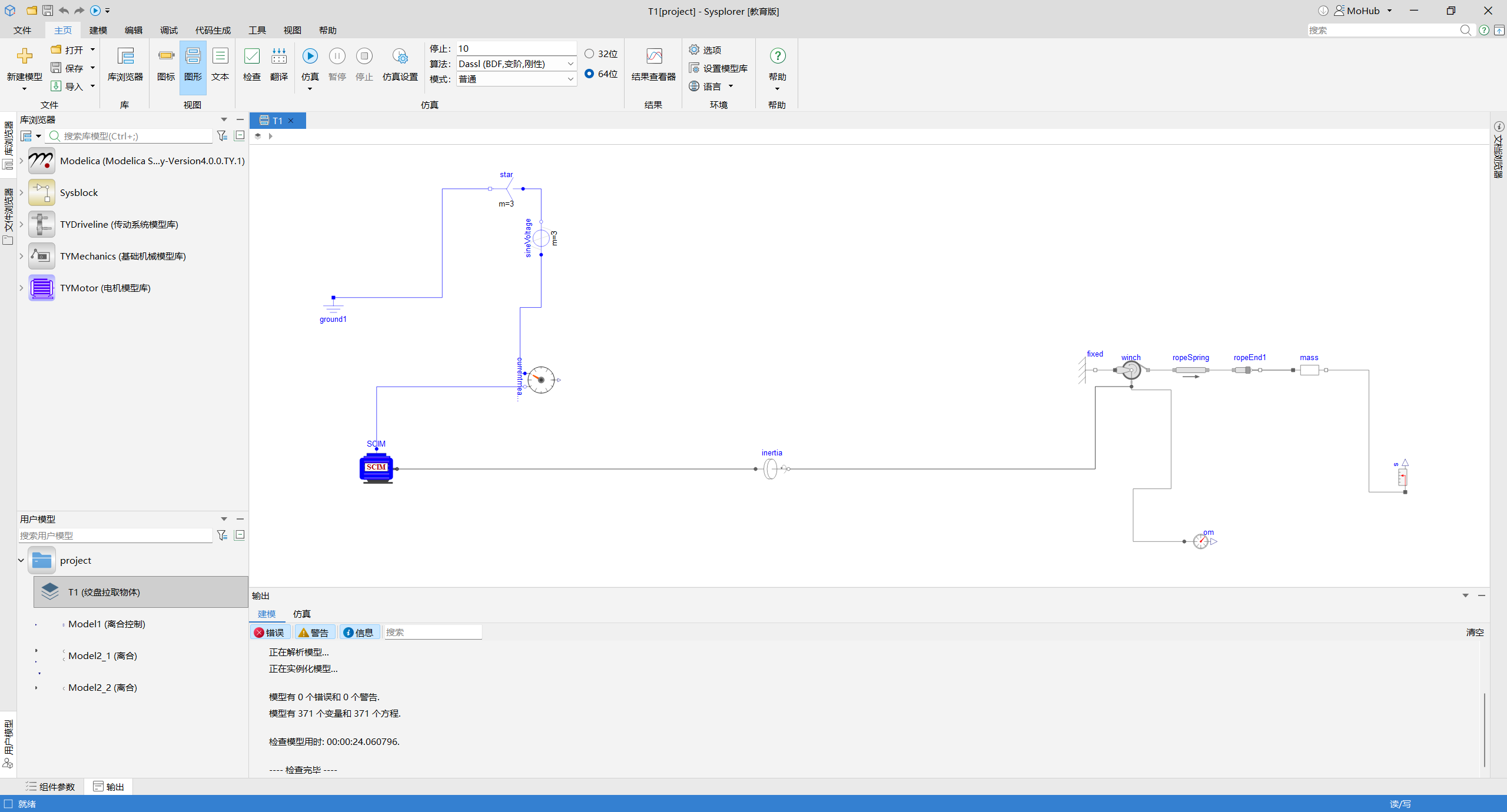Click the filter icon in 用户模型 panel
Image resolution: width=1507 pixels, height=812 pixels.
[222, 535]
